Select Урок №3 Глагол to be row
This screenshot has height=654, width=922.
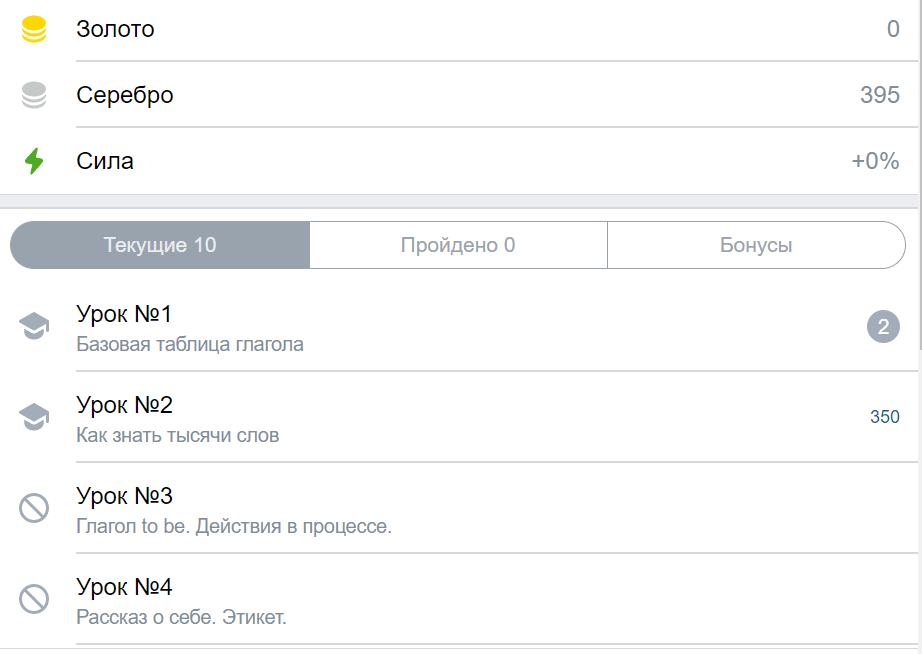pyautogui.click(x=459, y=508)
